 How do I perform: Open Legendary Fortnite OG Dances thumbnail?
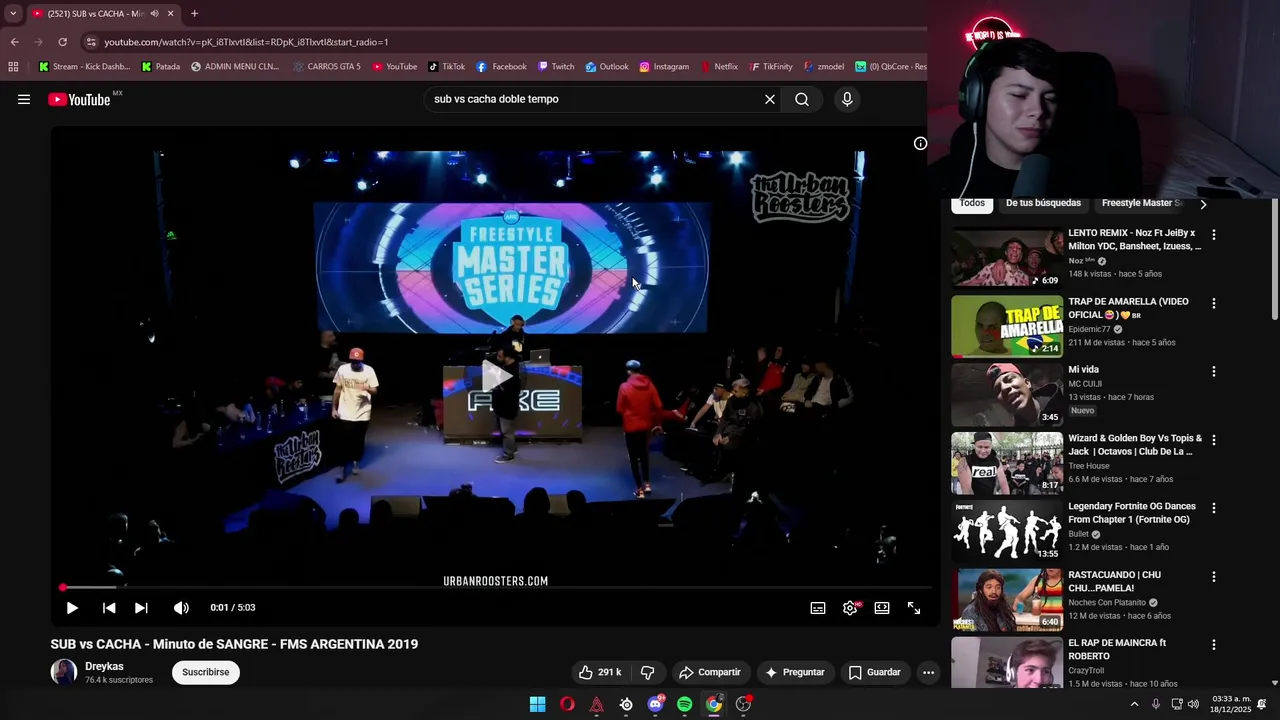click(1007, 531)
